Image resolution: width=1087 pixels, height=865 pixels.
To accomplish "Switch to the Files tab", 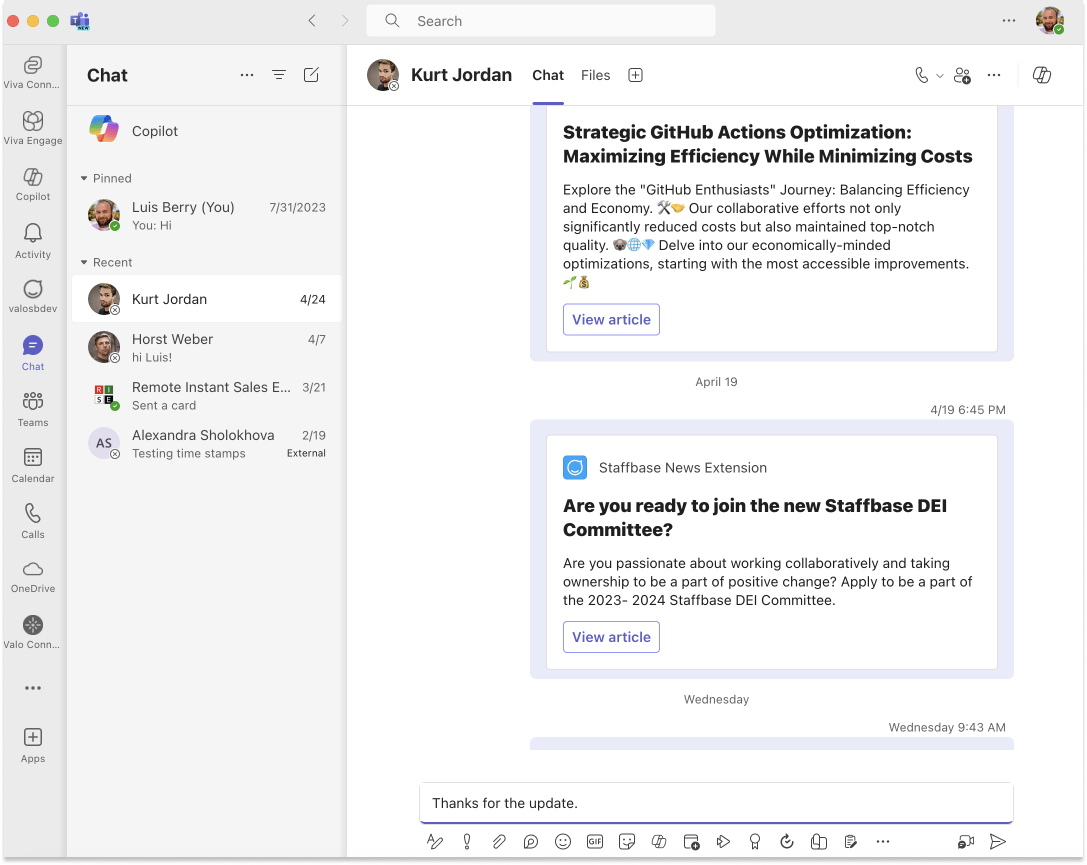I will coord(595,75).
